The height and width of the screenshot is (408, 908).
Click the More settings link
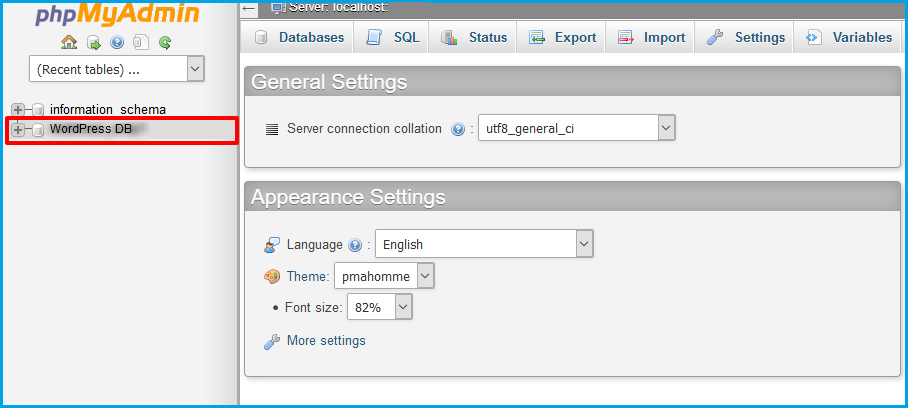326,341
